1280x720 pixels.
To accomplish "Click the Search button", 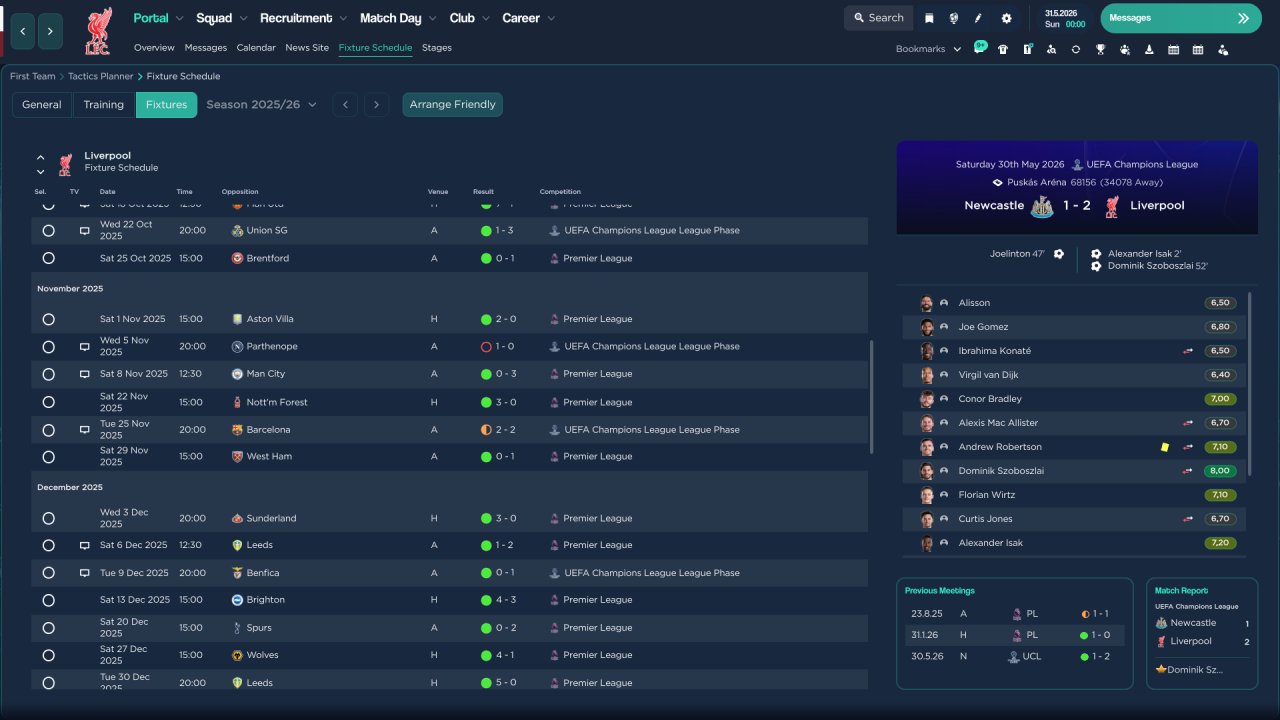I will tap(879, 18).
